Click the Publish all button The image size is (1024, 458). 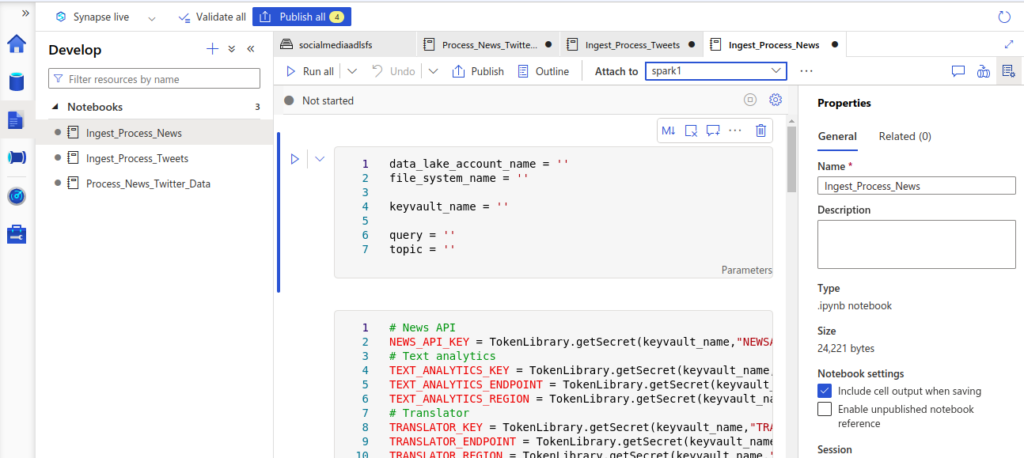[x=301, y=17]
